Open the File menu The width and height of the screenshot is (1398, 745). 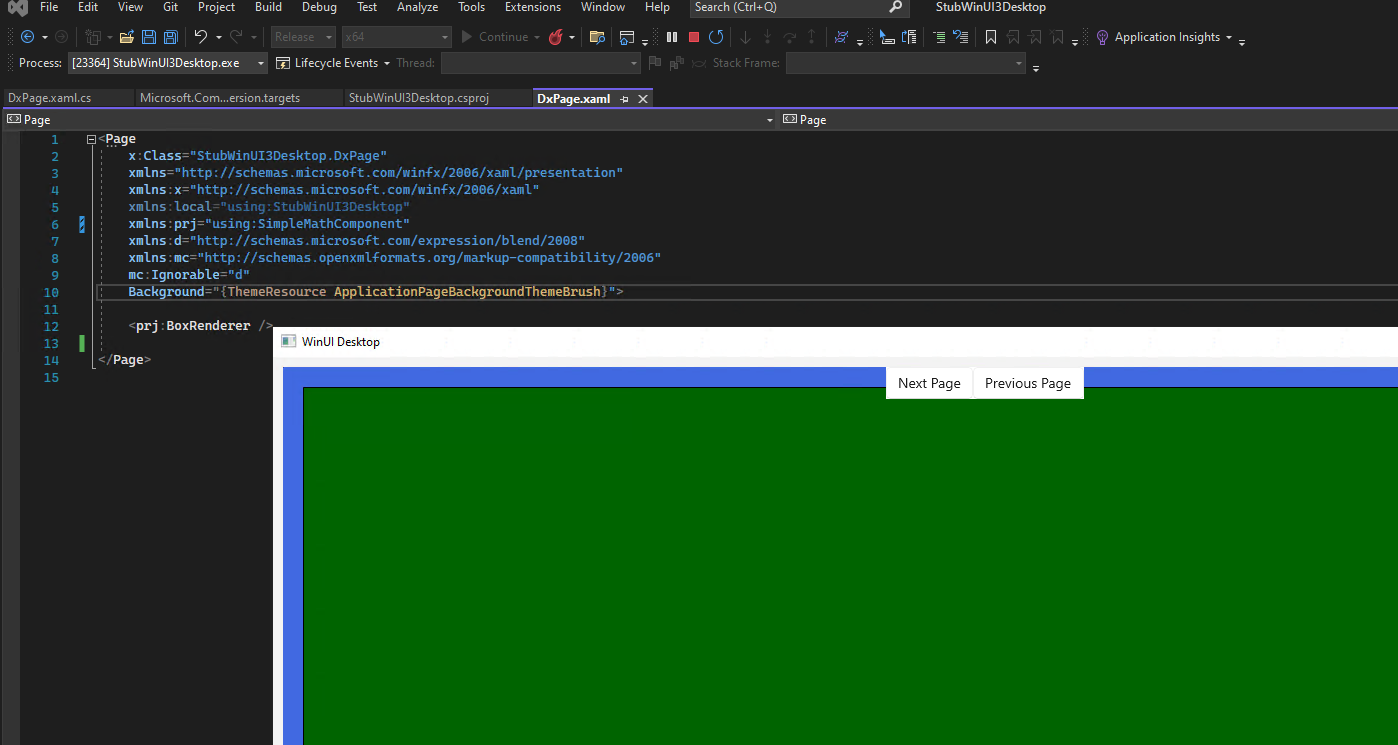pyautogui.click(x=49, y=7)
